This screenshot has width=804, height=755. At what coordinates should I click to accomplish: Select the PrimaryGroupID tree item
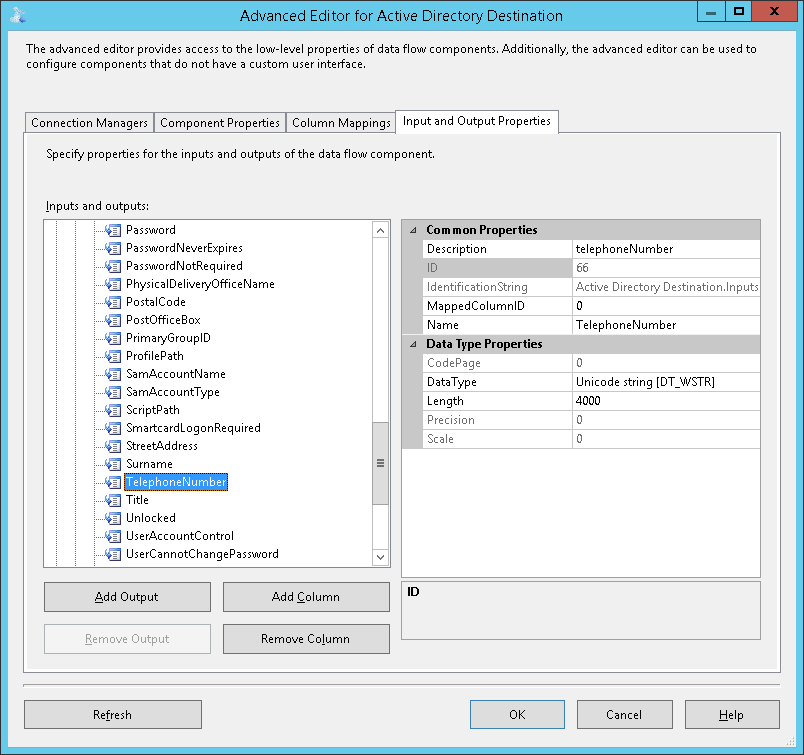click(168, 337)
